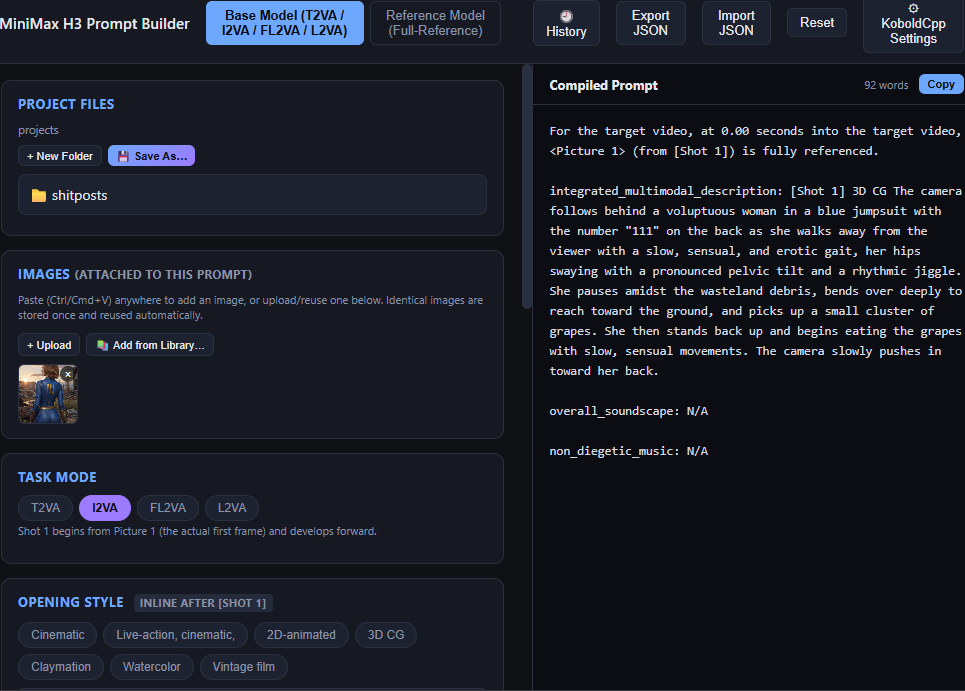This screenshot has height=691, width=965.
Task: Toggle the Live-action, cinematic style chip
Action: [175, 635]
